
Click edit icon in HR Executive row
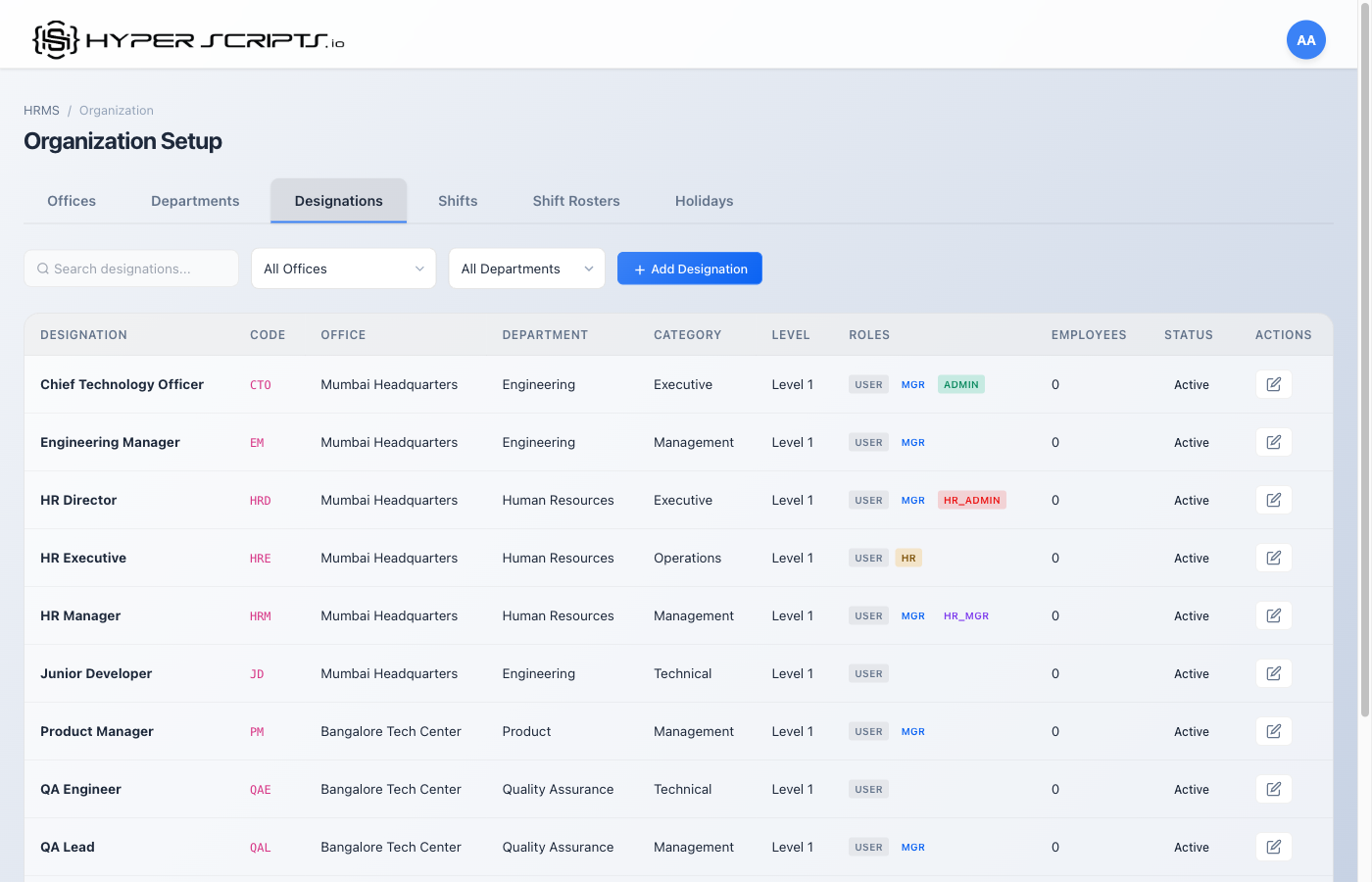tap(1273, 558)
